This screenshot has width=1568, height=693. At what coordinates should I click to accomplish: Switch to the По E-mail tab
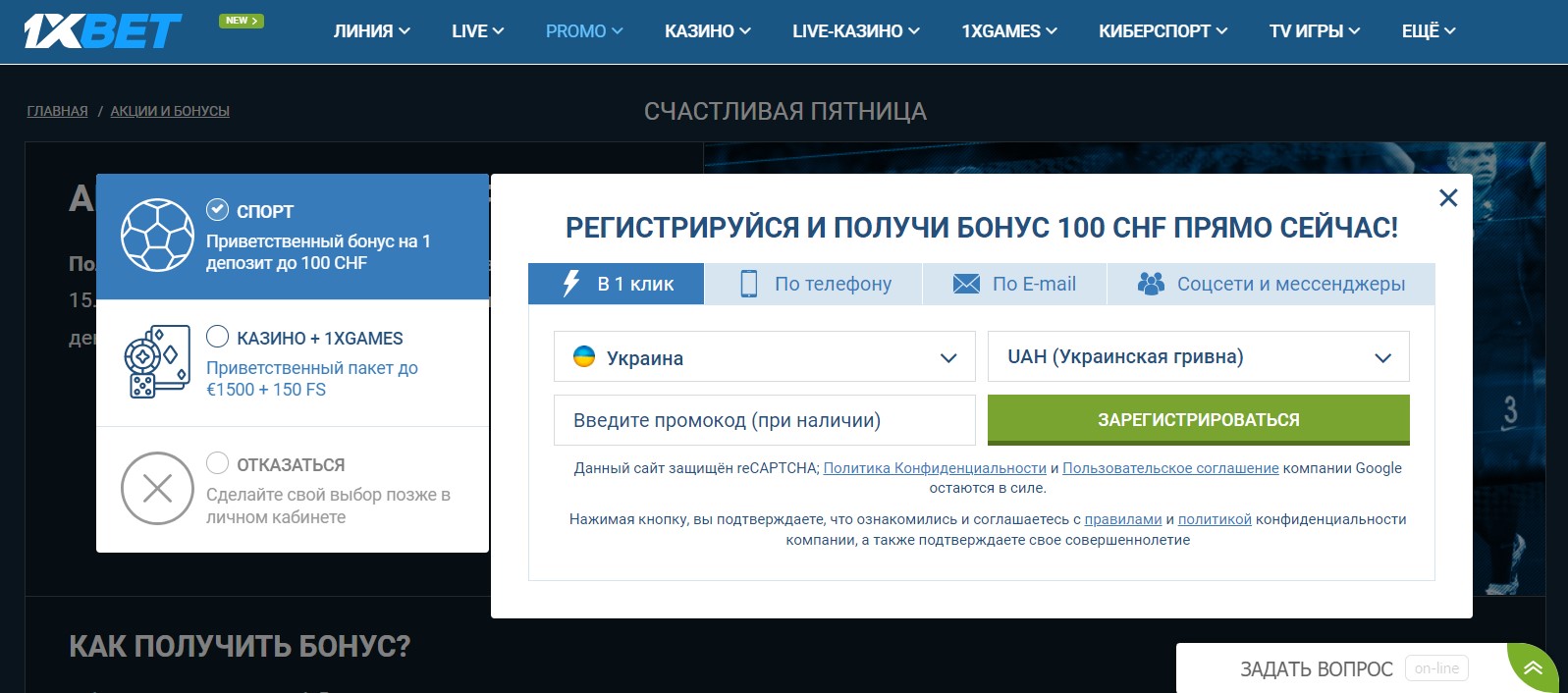[1015, 284]
